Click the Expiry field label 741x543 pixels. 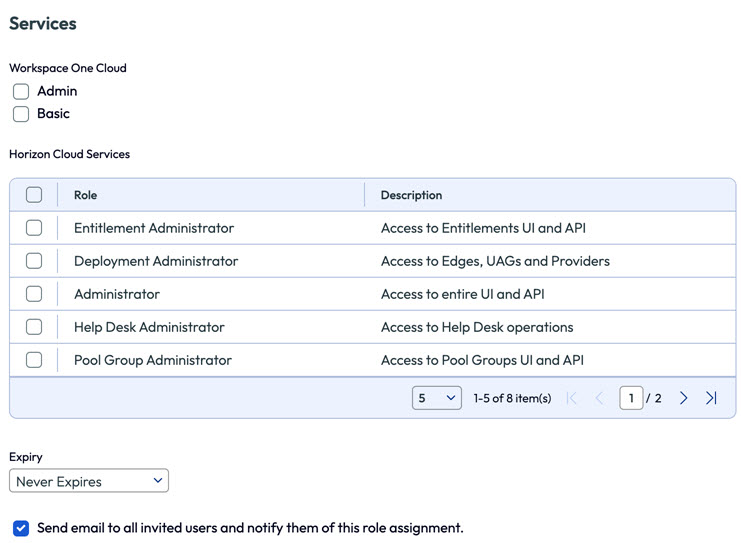tap(26, 457)
